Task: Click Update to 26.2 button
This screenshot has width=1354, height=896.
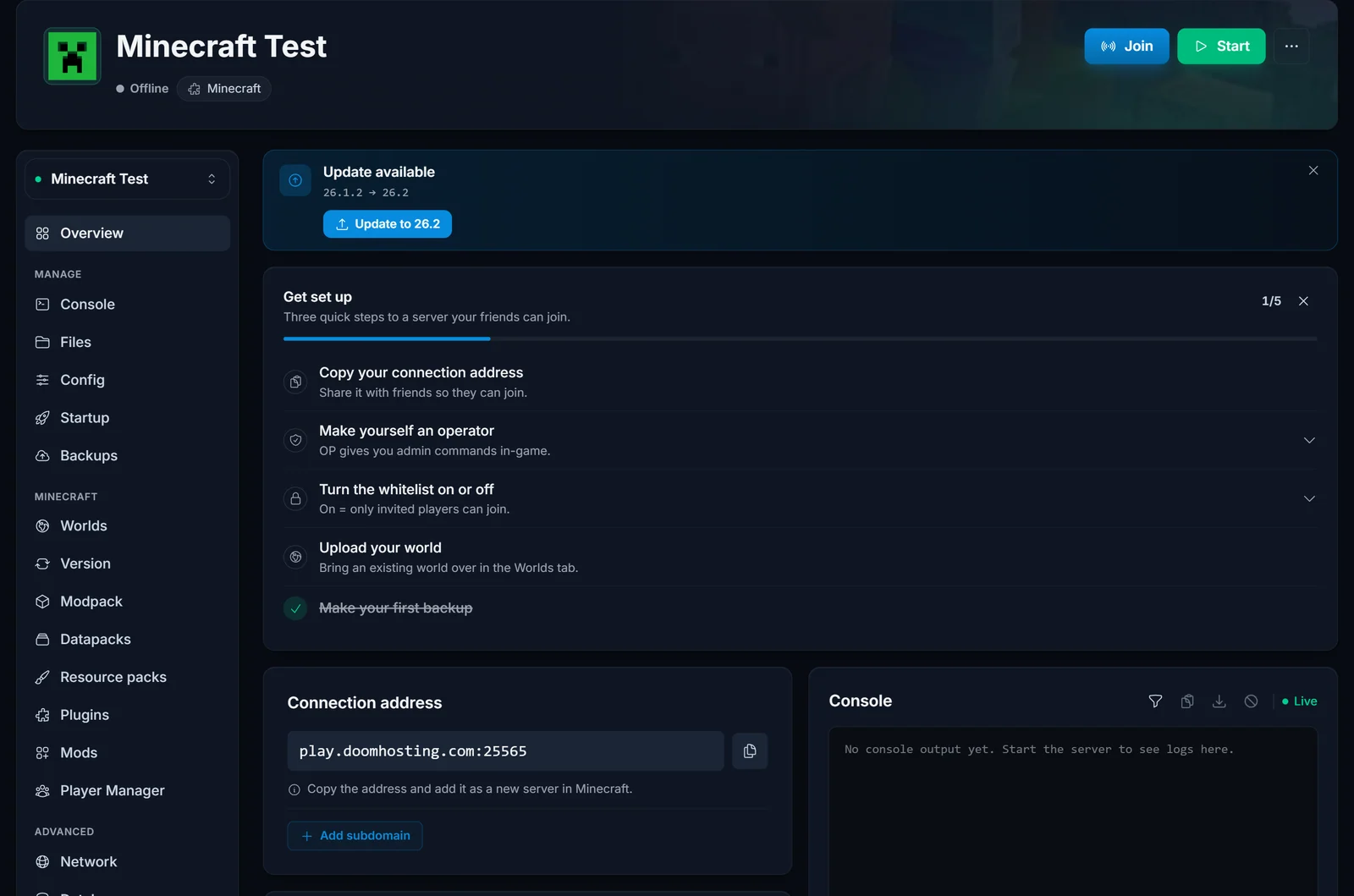Action: pyautogui.click(x=388, y=224)
